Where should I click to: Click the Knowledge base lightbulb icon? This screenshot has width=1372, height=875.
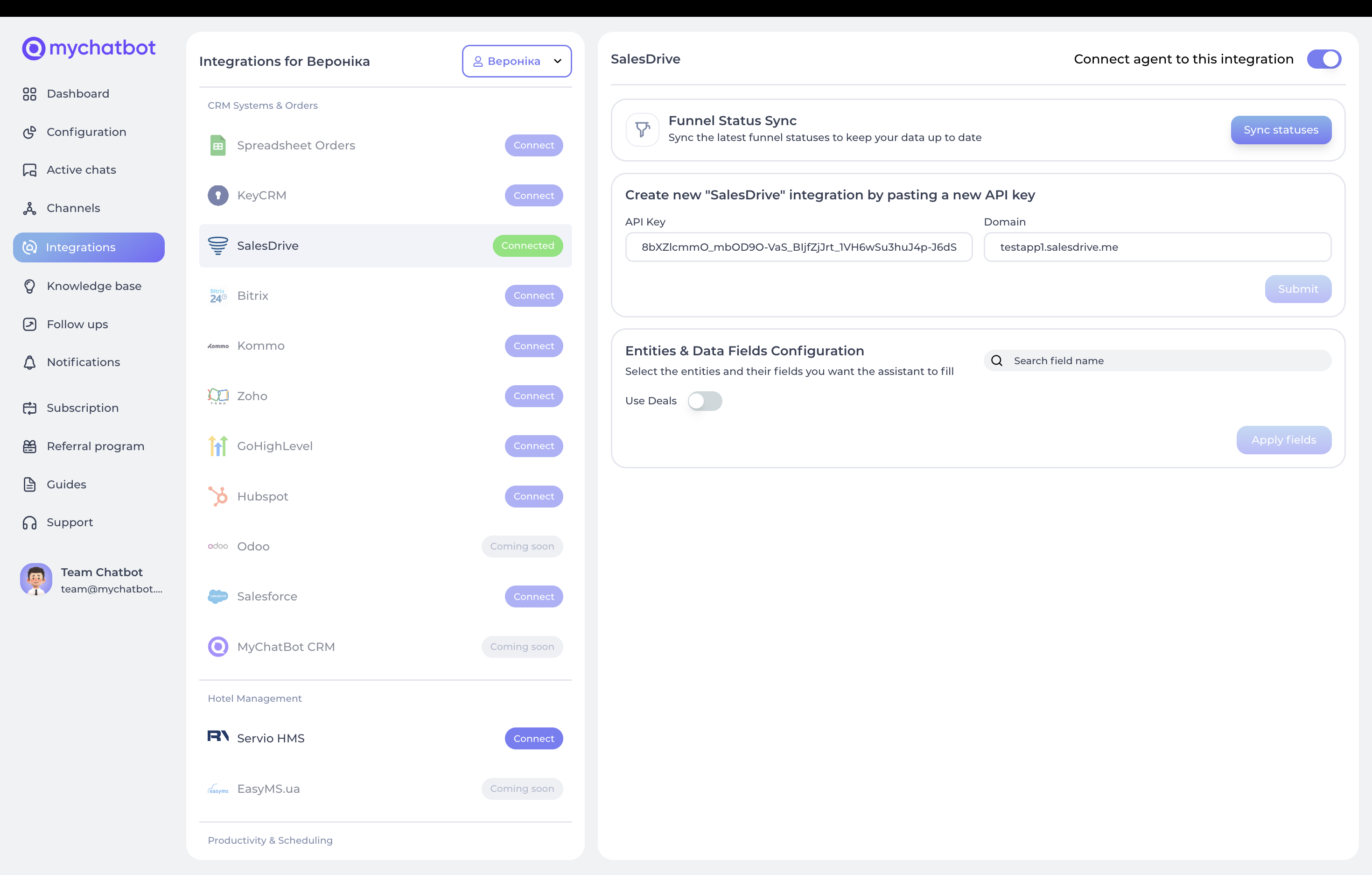click(x=29, y=286)
